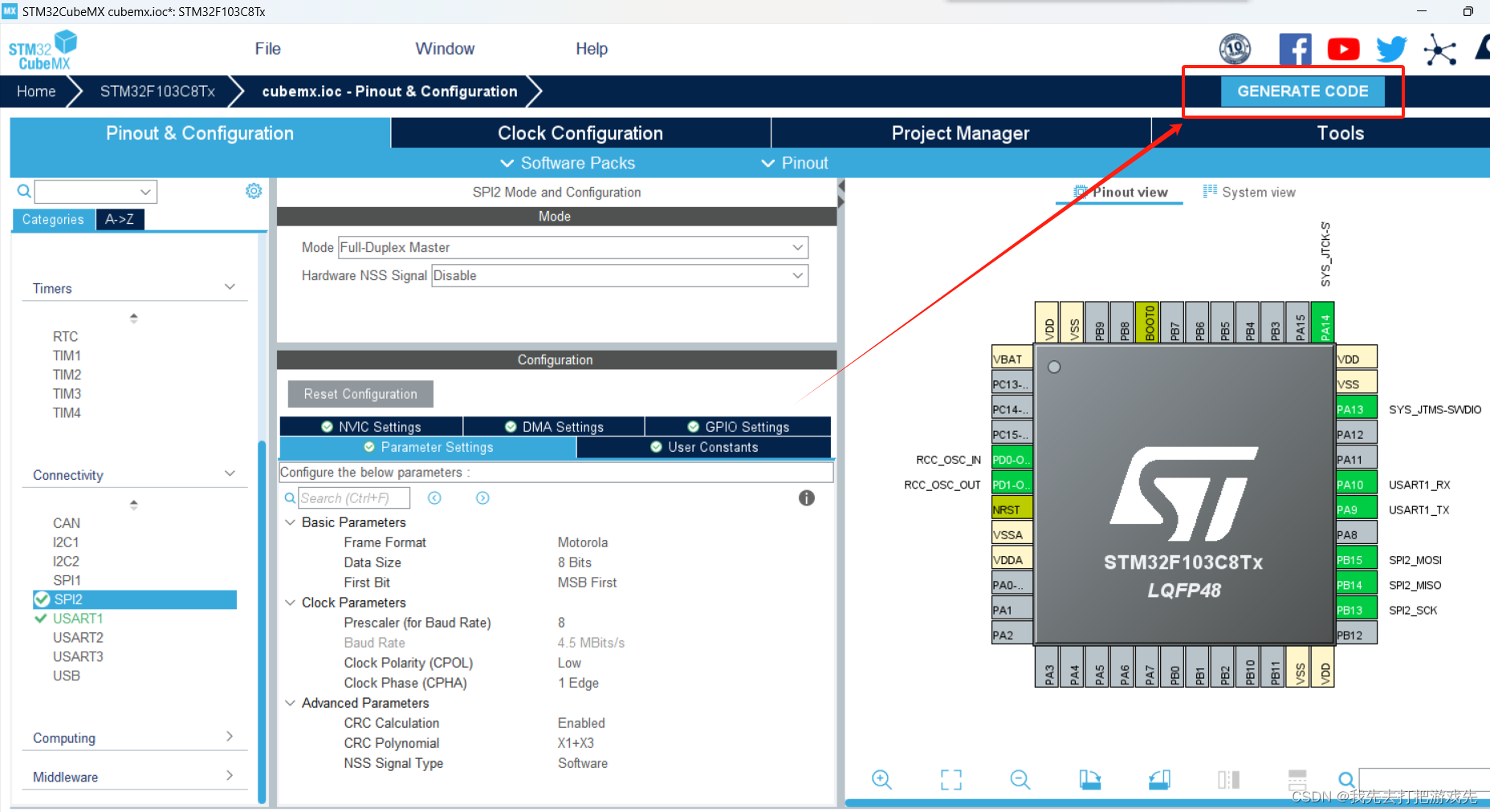The width and height of the screenshot is (1490, 812).
Task: Click the GENERATE CODE button
Action: 1302,91
